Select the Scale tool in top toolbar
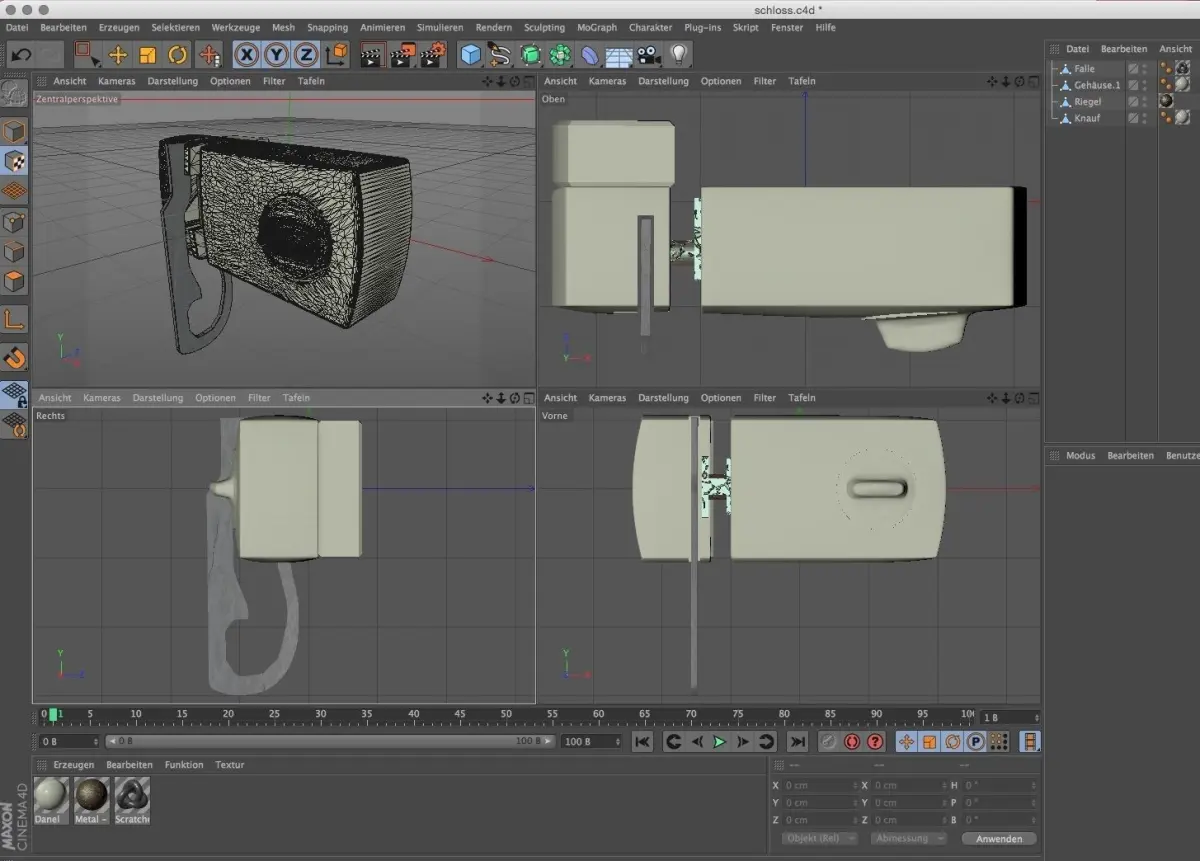 tap(148, 55)
